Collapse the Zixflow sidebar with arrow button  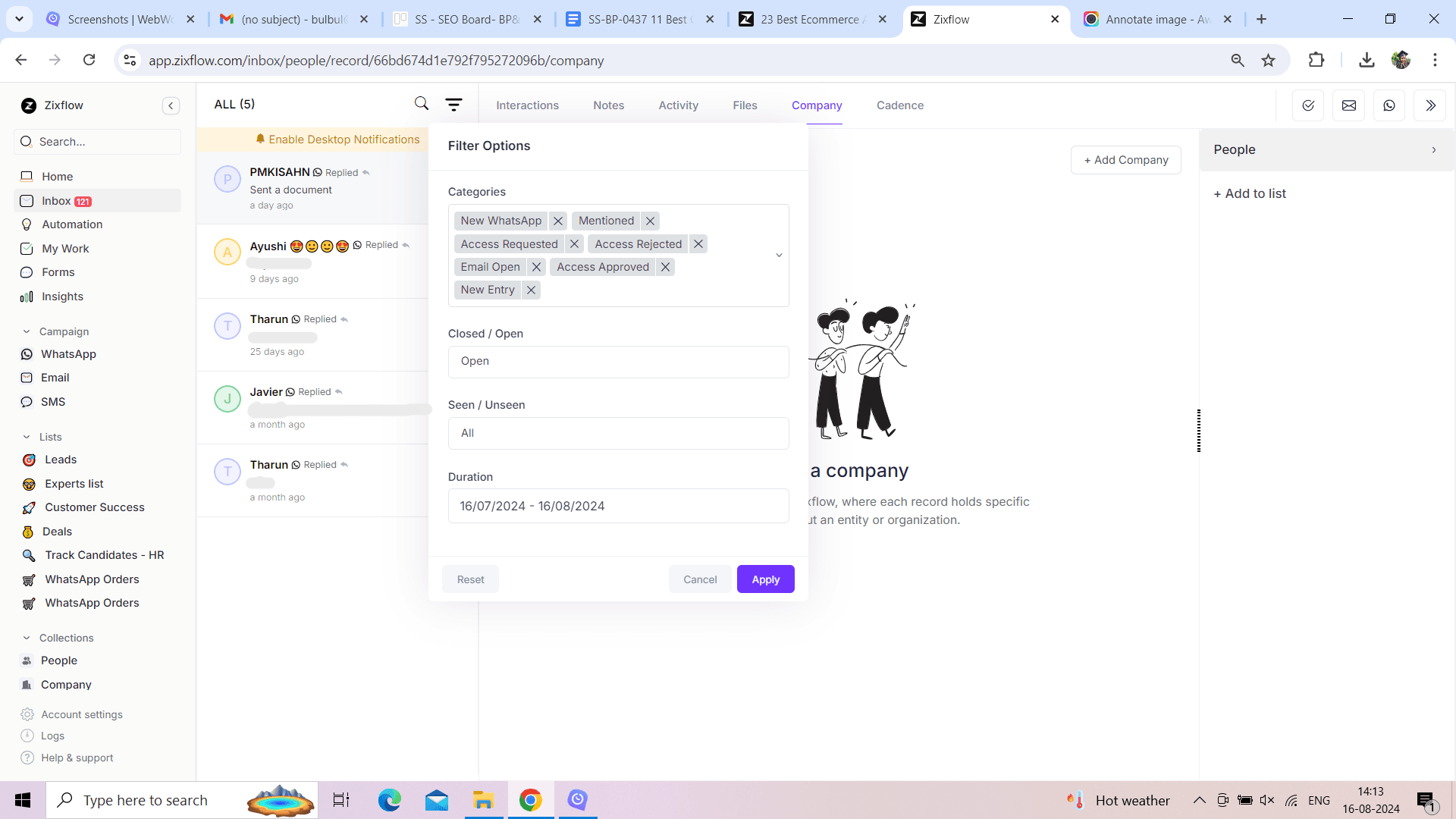(171, 105)
